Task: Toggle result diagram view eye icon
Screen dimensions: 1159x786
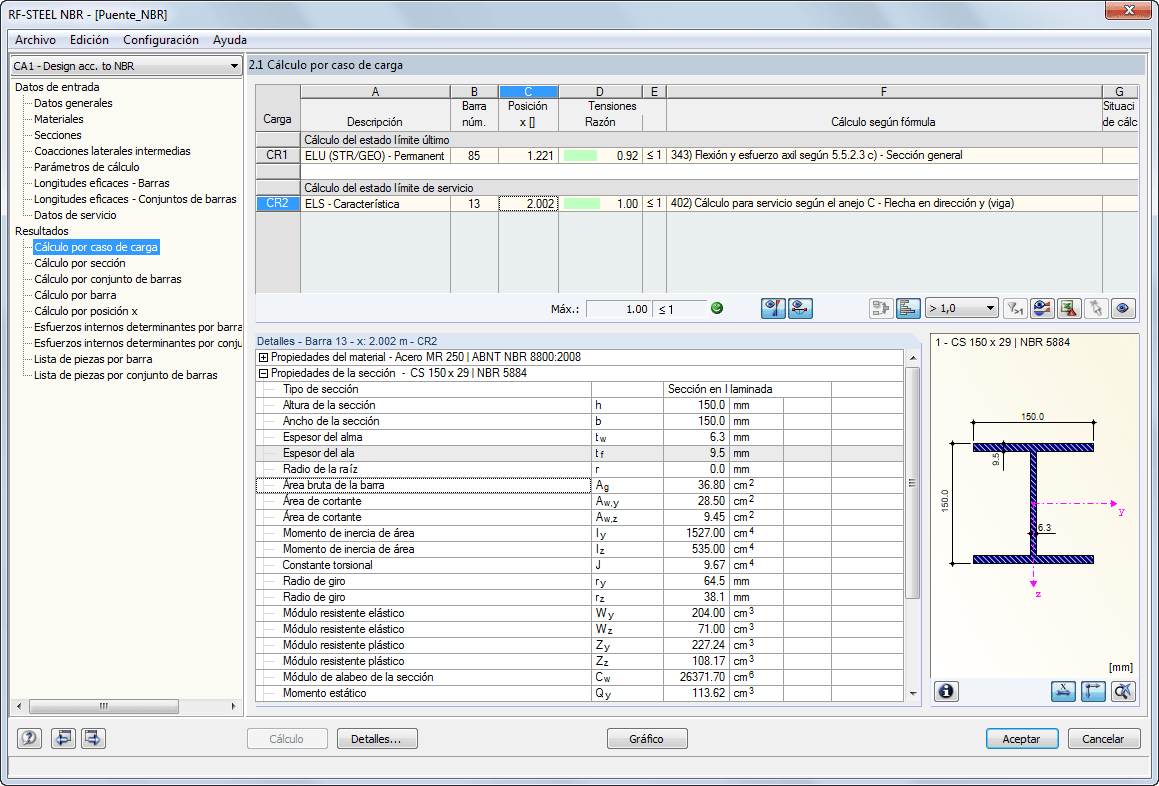Action: [x=773, y=308]
